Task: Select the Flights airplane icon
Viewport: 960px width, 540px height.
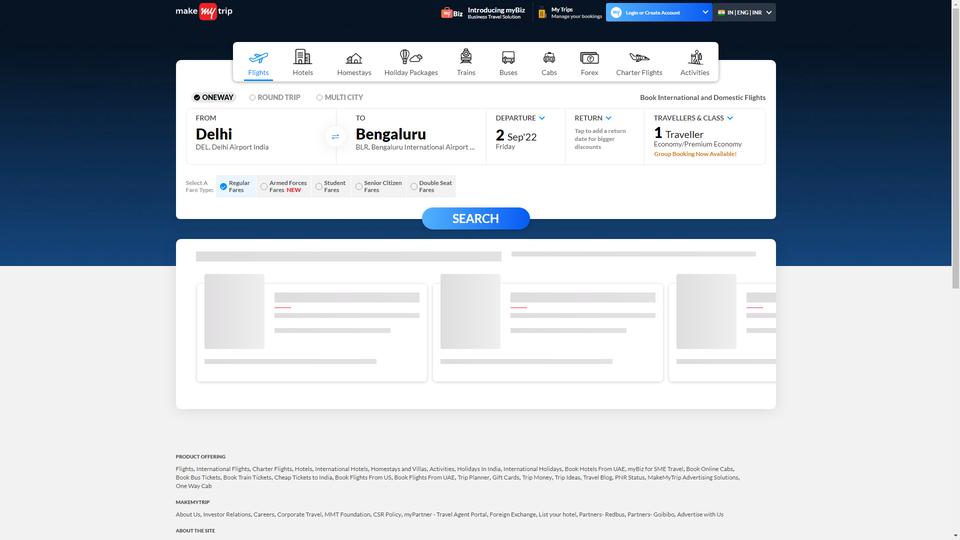Action: (x=258, y=58)
